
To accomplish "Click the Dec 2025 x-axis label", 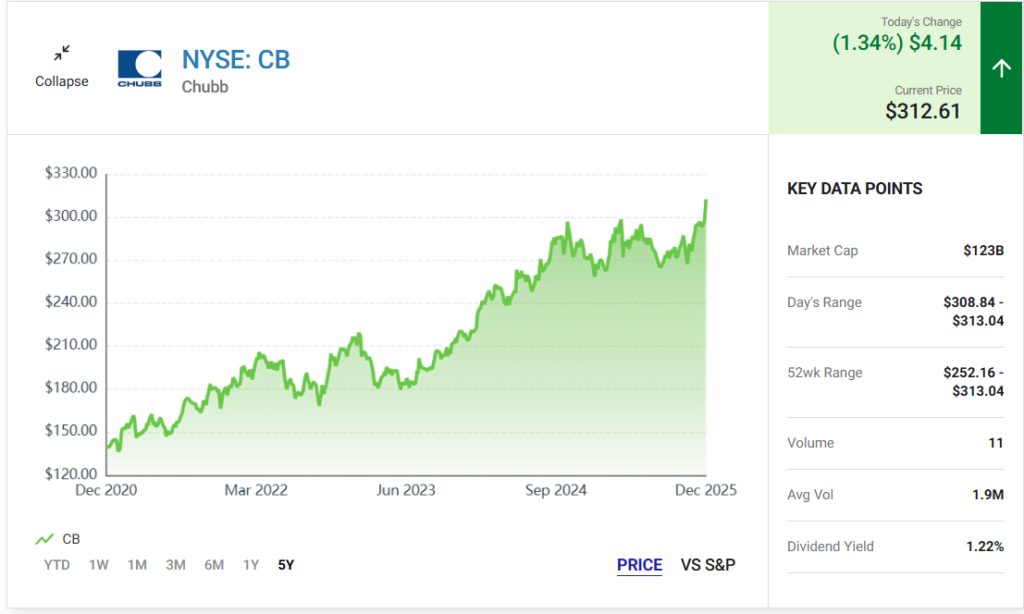I will (705, 490).
